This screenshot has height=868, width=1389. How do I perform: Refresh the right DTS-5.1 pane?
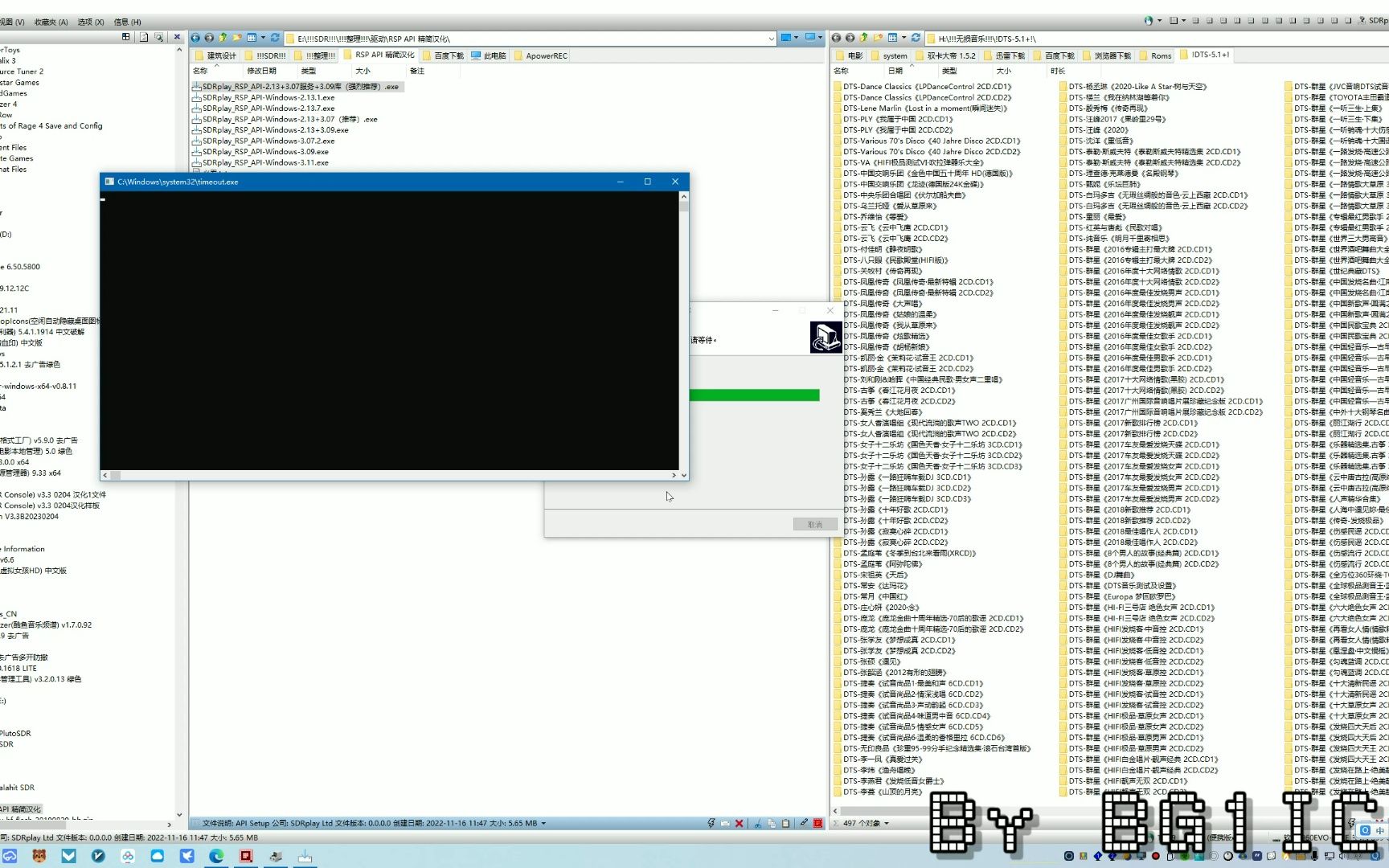(916, 38)
